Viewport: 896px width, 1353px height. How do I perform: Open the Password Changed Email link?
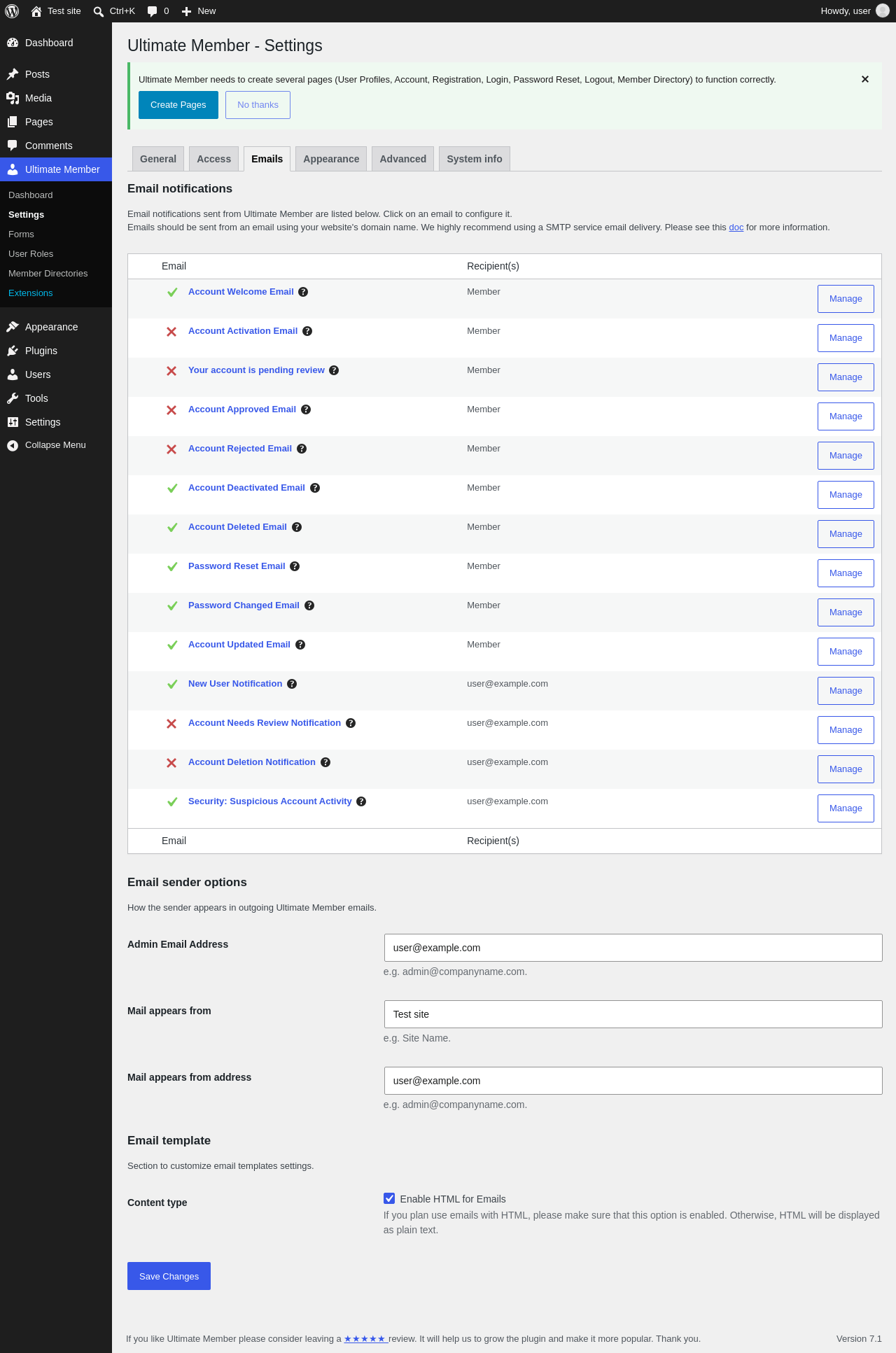(x=244, y=605)
